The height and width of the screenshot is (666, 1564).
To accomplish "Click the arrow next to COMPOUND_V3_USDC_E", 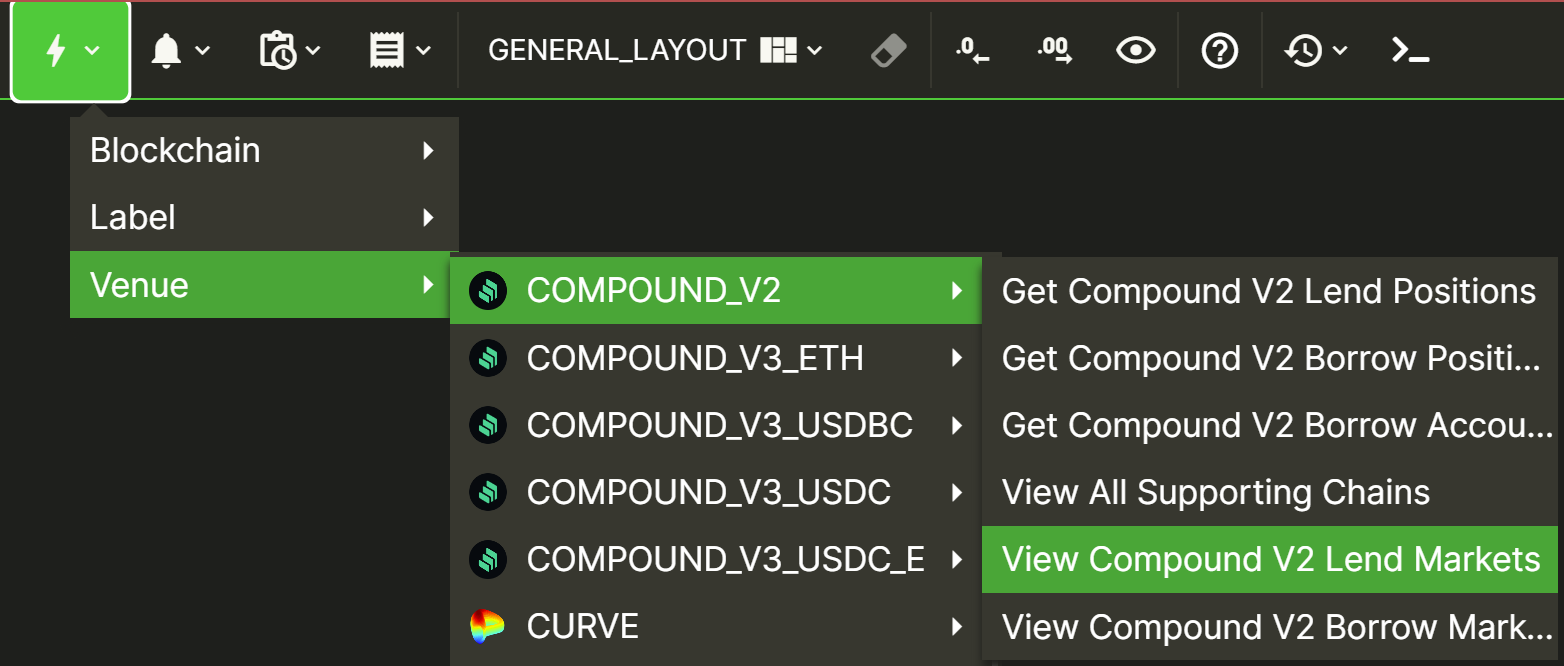I will [957, 559].
